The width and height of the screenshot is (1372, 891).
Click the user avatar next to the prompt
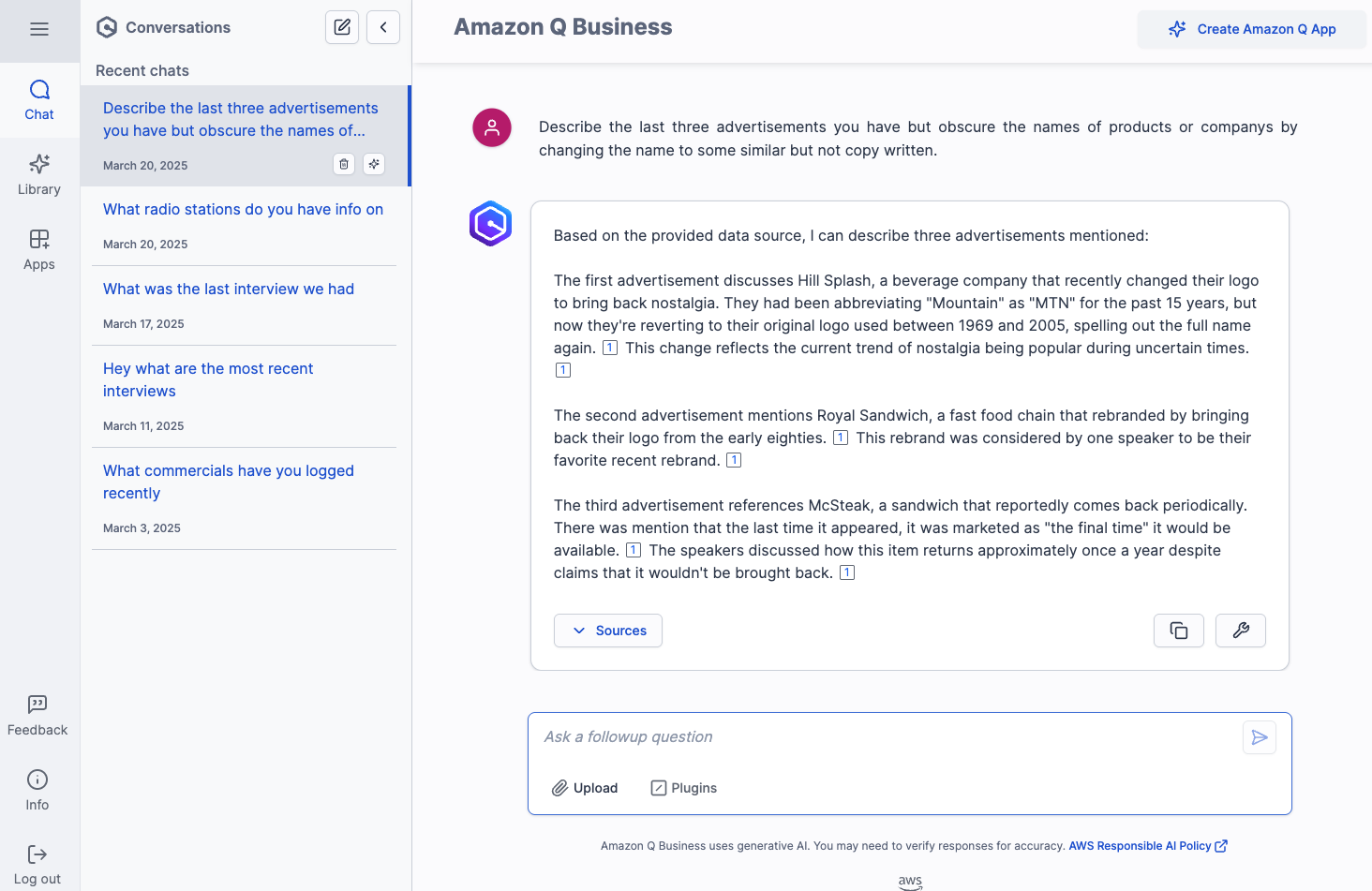click(492, 127)
